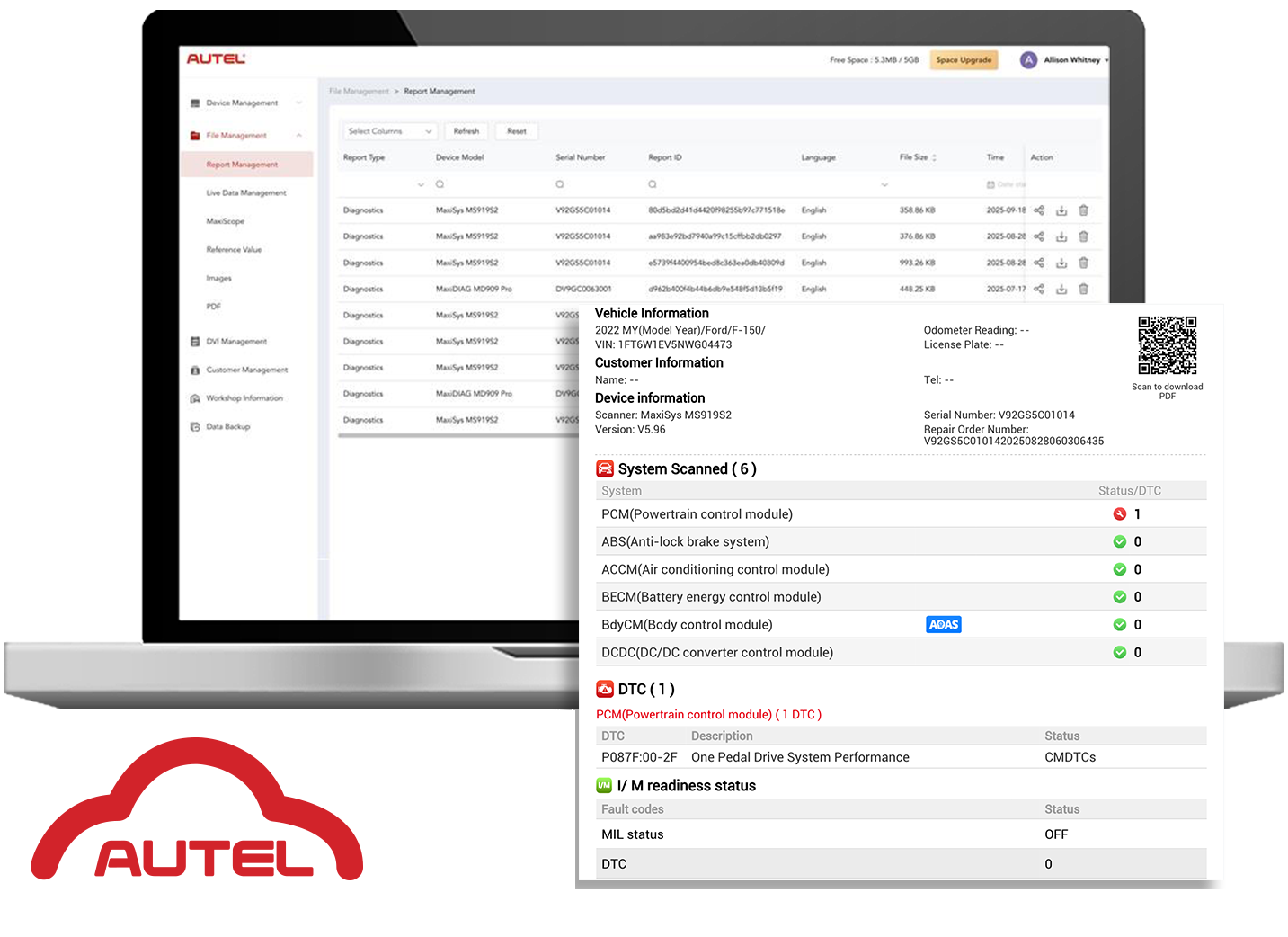Download the 448.25 KB MaxiDIAG report
Image resolution: width=1288 pixels, height=937 pixels.
(1061, 289)
